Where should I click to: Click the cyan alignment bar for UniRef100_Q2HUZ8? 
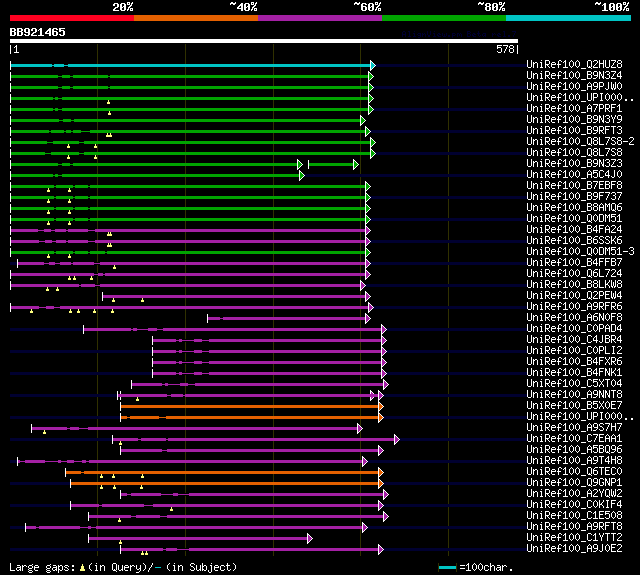[x=191, y=65]
